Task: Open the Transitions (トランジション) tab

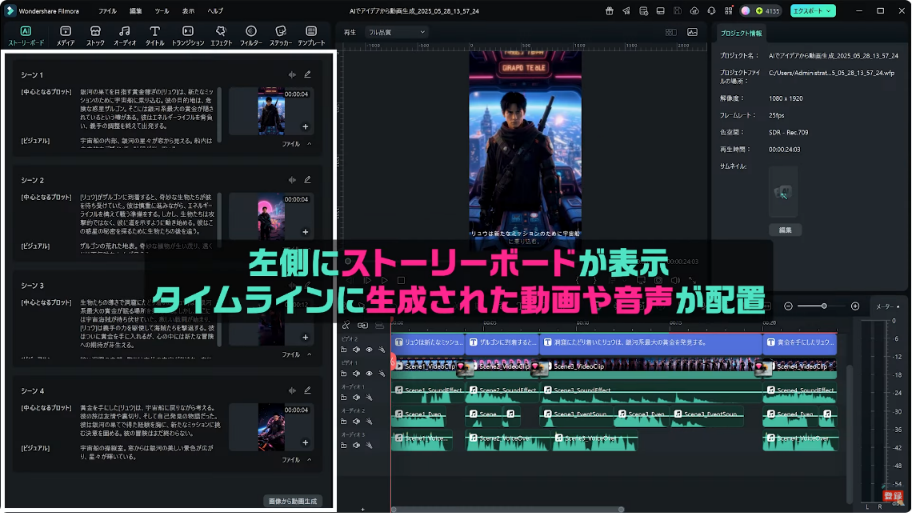Action: [x=188, y=35]
